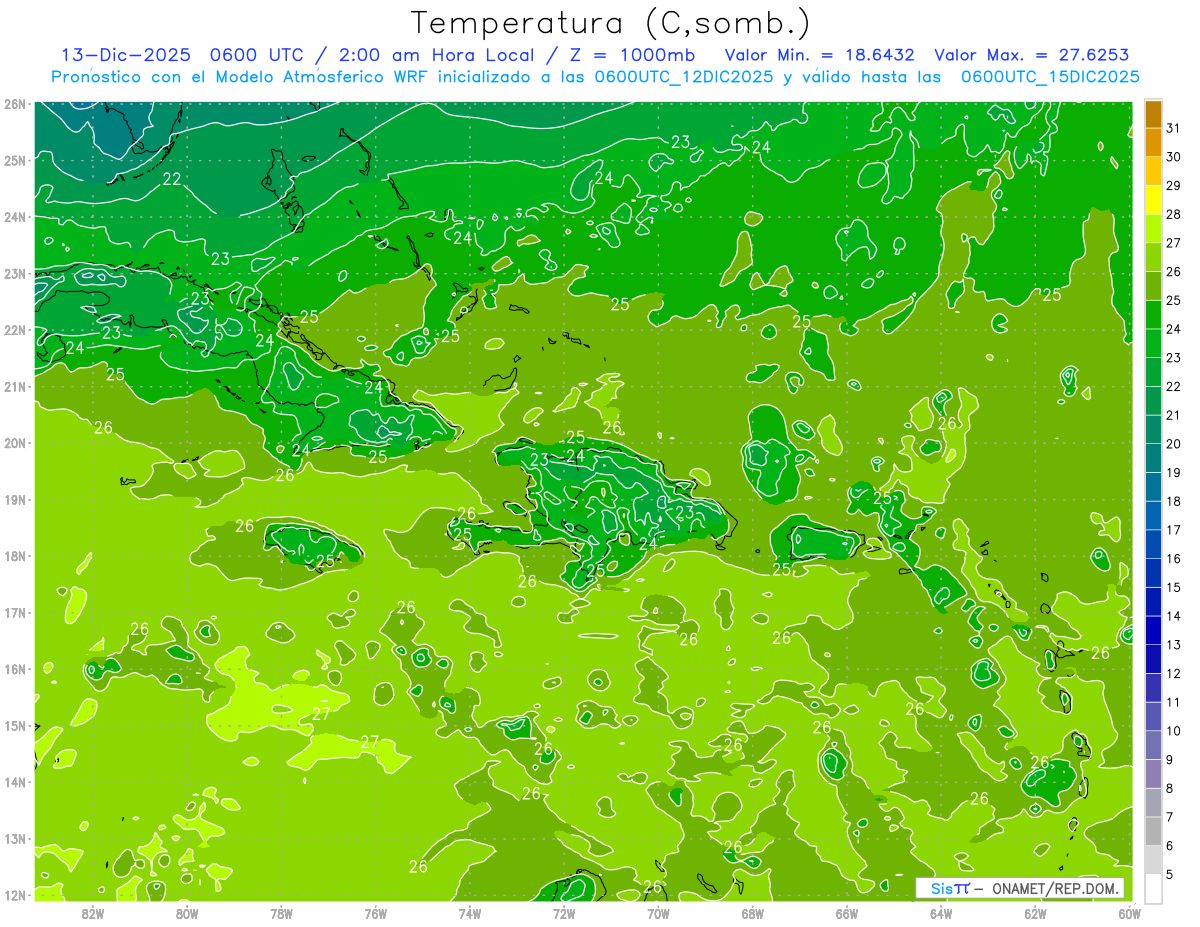Screen dimensions: 1200x927
Task: Click the legend value 31
Action: [x=1174, y=128]
